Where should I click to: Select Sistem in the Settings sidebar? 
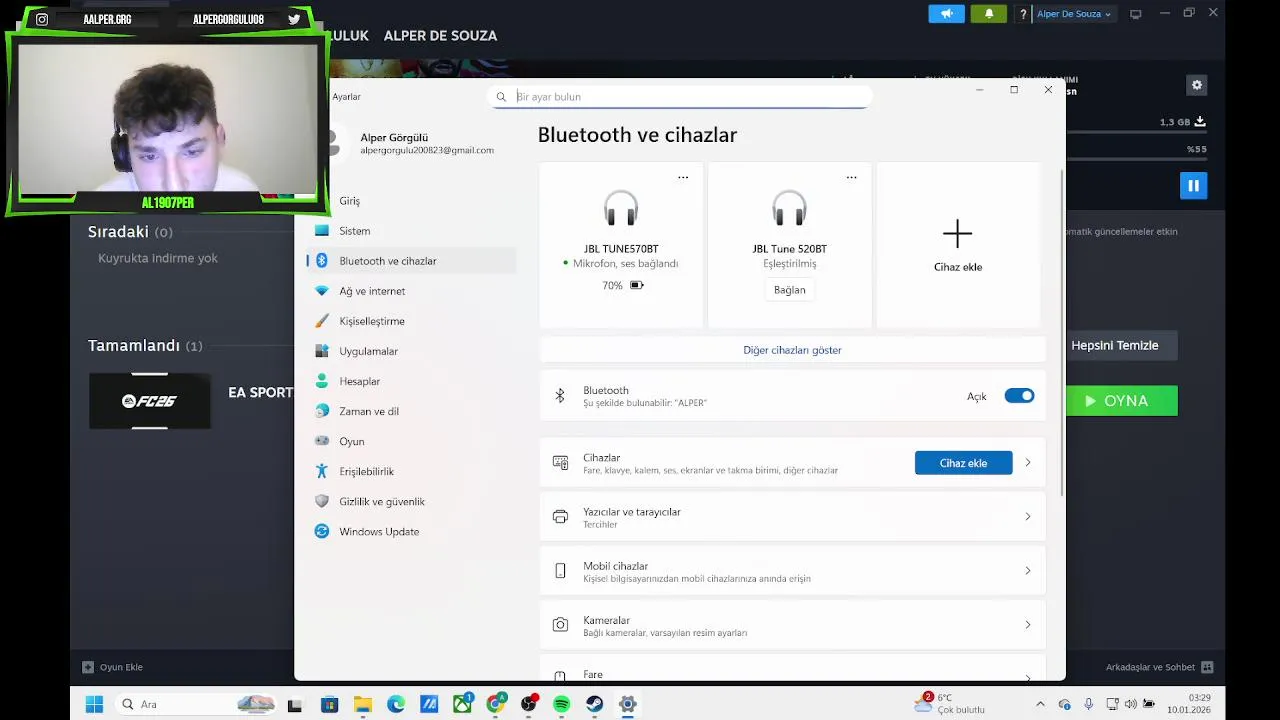411,231
